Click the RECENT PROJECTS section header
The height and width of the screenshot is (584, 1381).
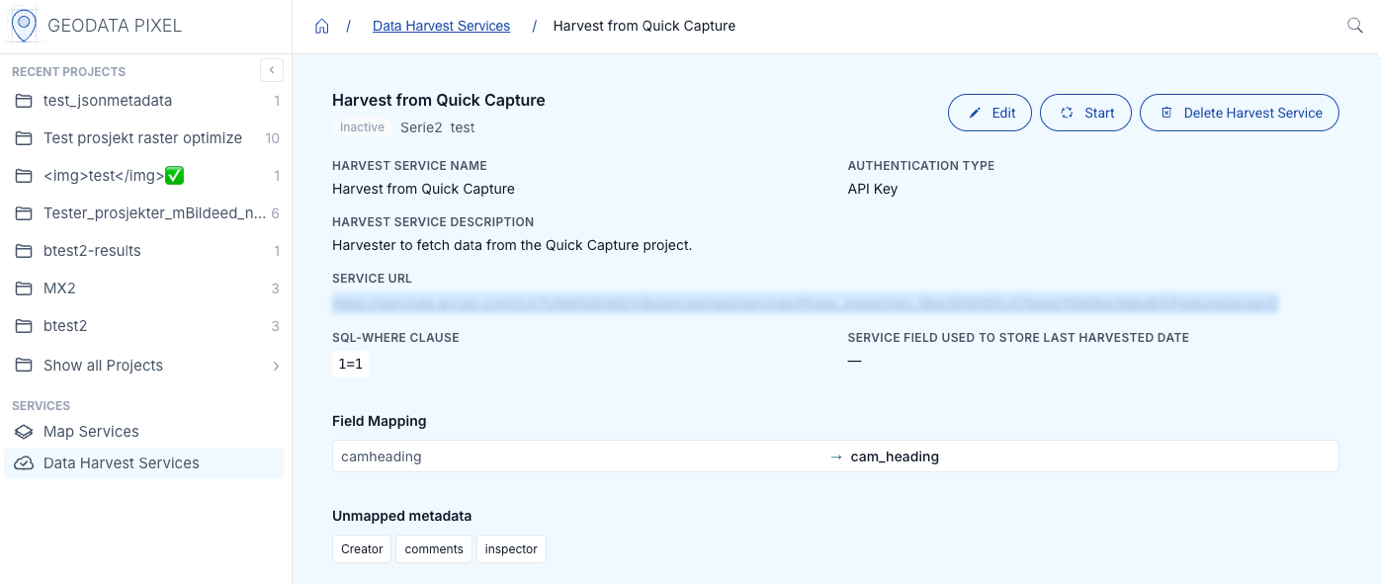69,72
